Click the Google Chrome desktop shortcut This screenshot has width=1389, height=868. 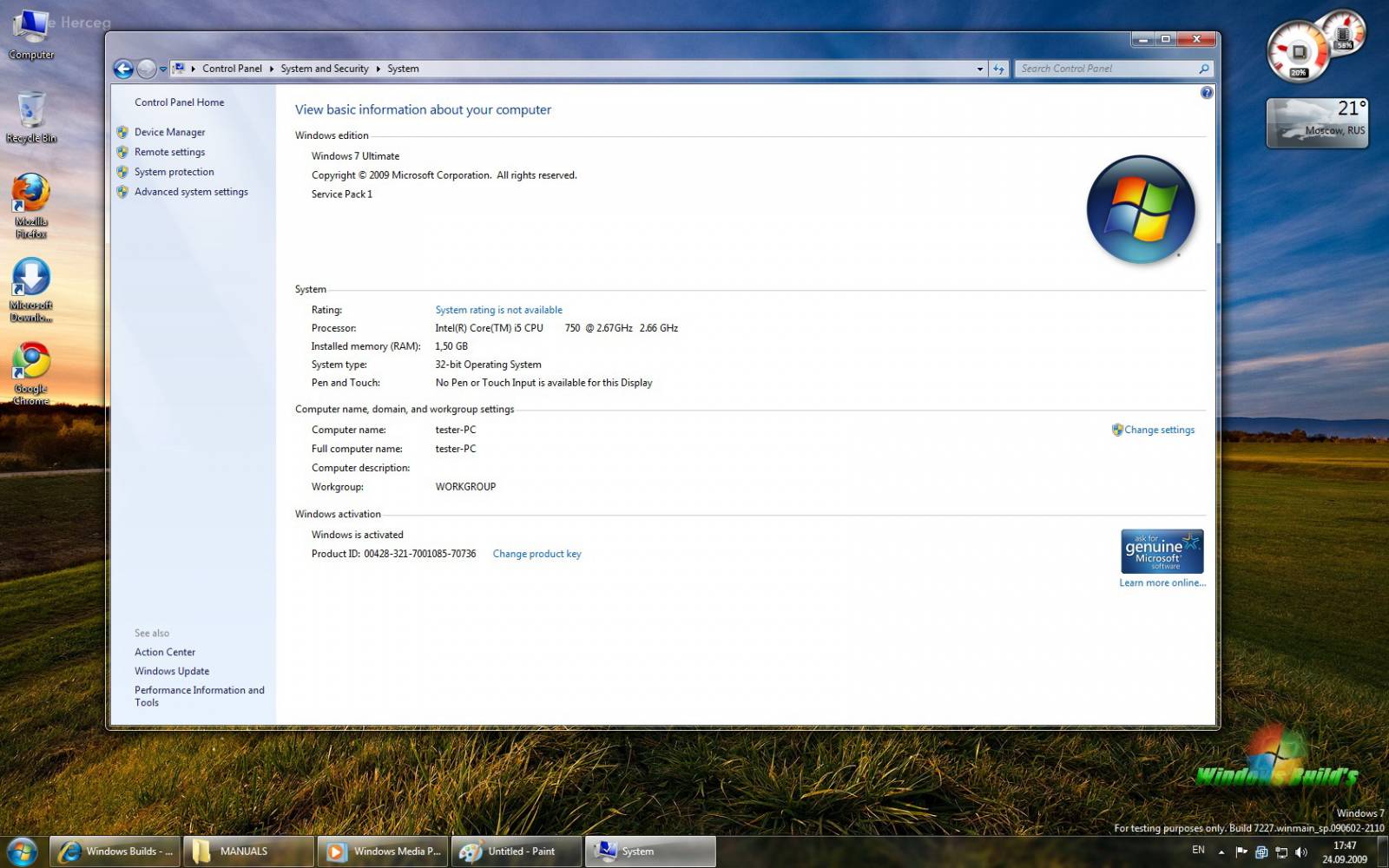(31, 373)
